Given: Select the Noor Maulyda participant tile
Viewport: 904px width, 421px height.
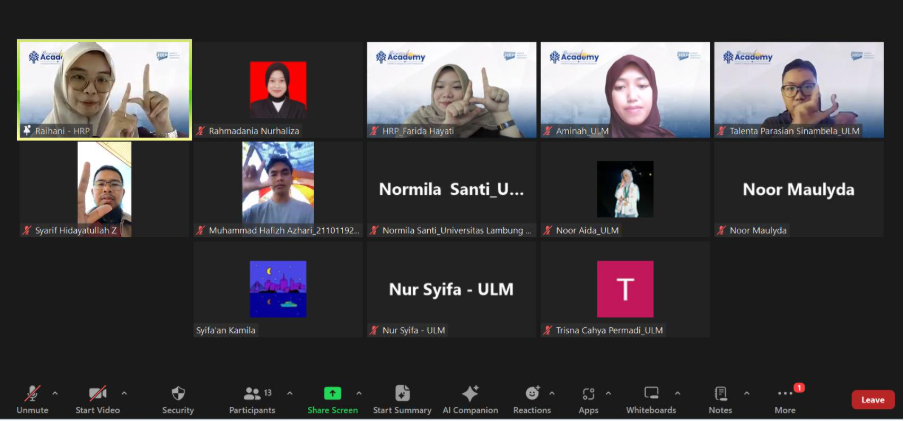Looking at the screenshot, I should [798, 189].
